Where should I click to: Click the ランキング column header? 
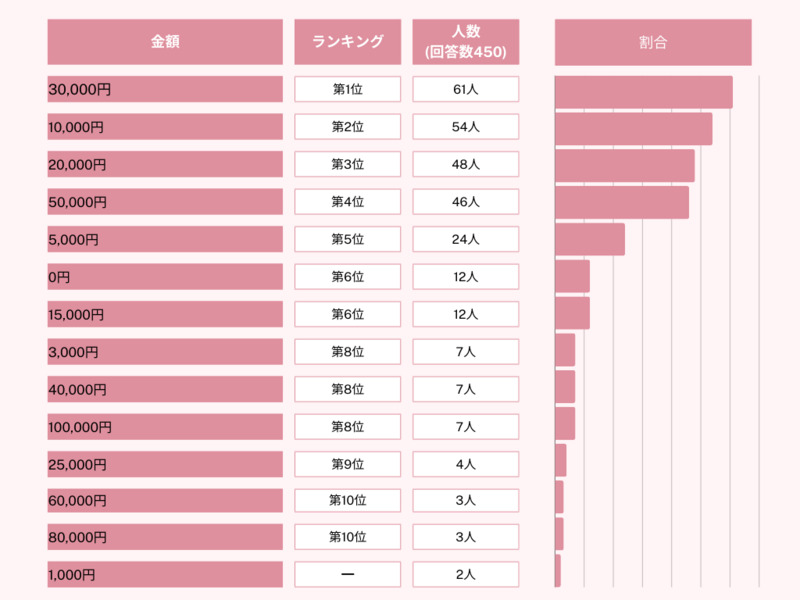pos(347,42)
